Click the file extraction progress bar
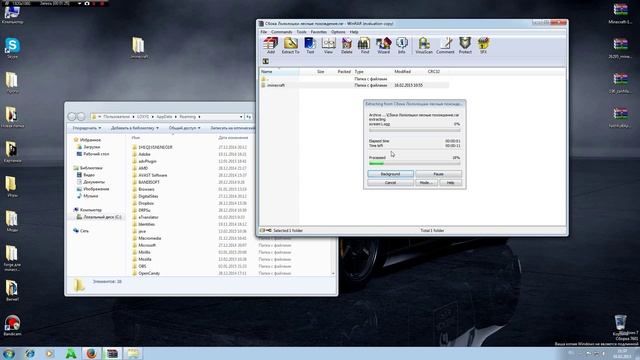 click(x=415, y=130)
